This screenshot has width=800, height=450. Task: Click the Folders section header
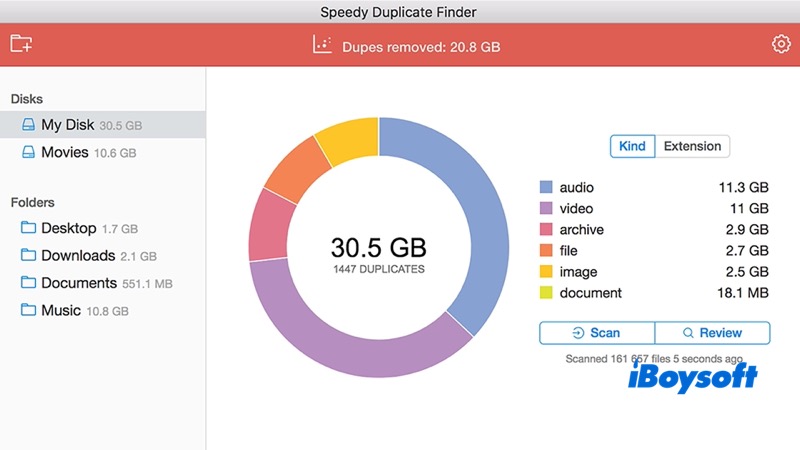32,203
